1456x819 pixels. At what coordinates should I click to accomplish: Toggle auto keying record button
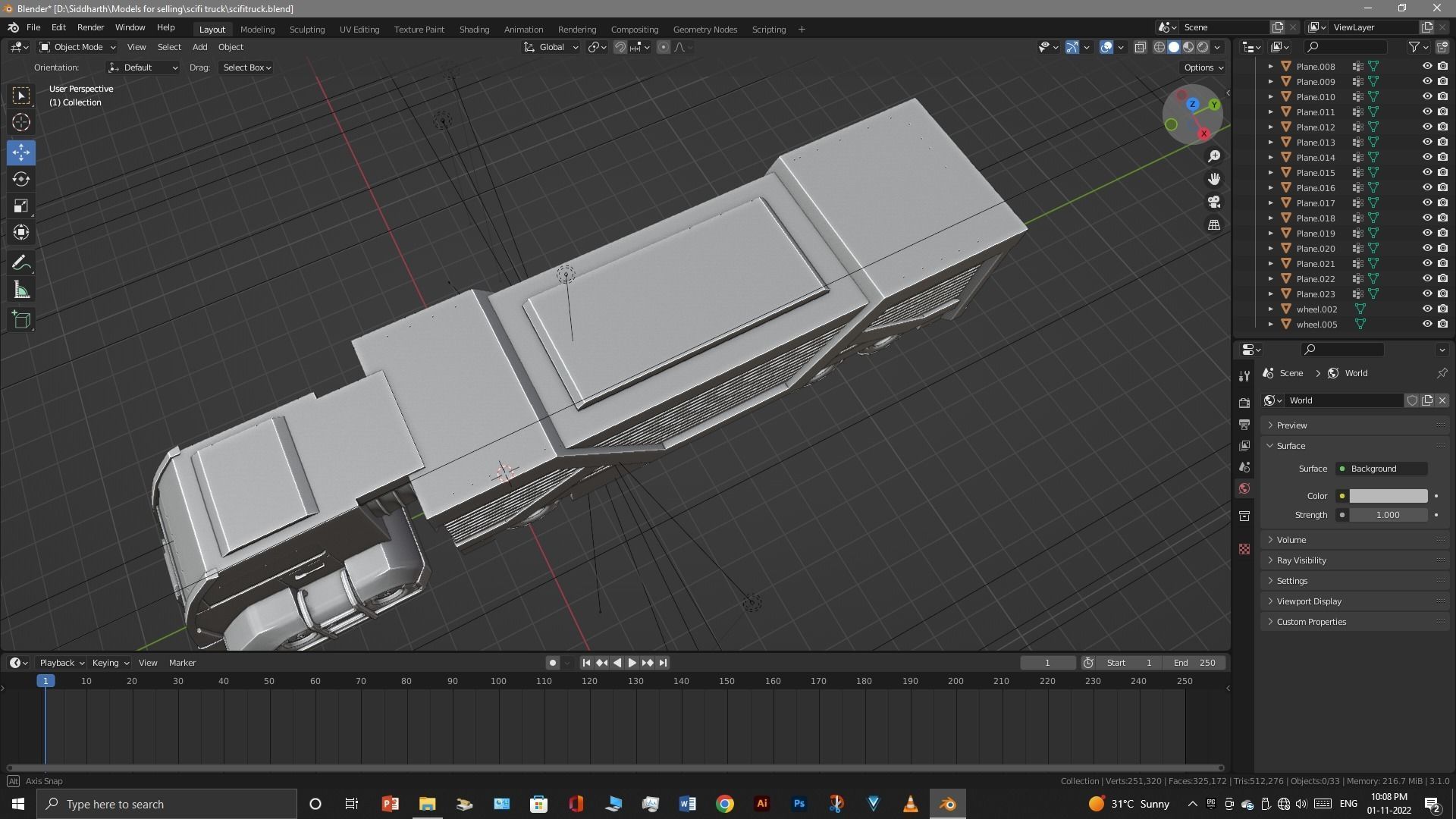pos(553,663)
